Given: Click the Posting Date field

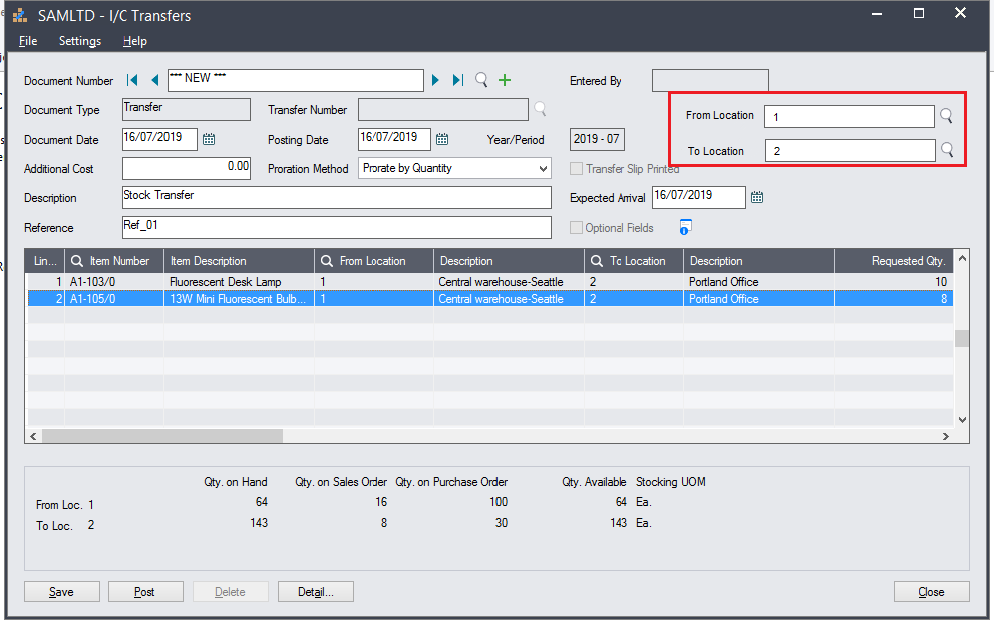Looking at the screenshot, I should pos(394,139).
